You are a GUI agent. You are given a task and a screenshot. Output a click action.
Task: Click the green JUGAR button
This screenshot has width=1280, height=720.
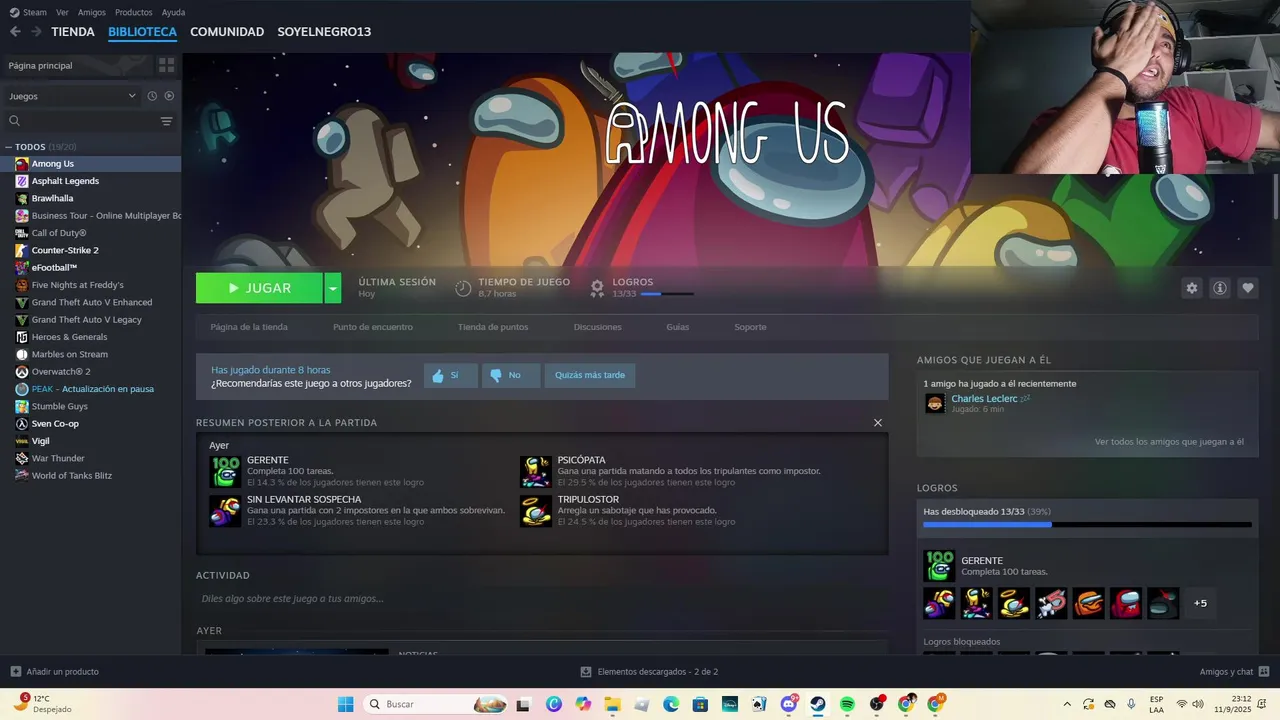click(259, 288)
